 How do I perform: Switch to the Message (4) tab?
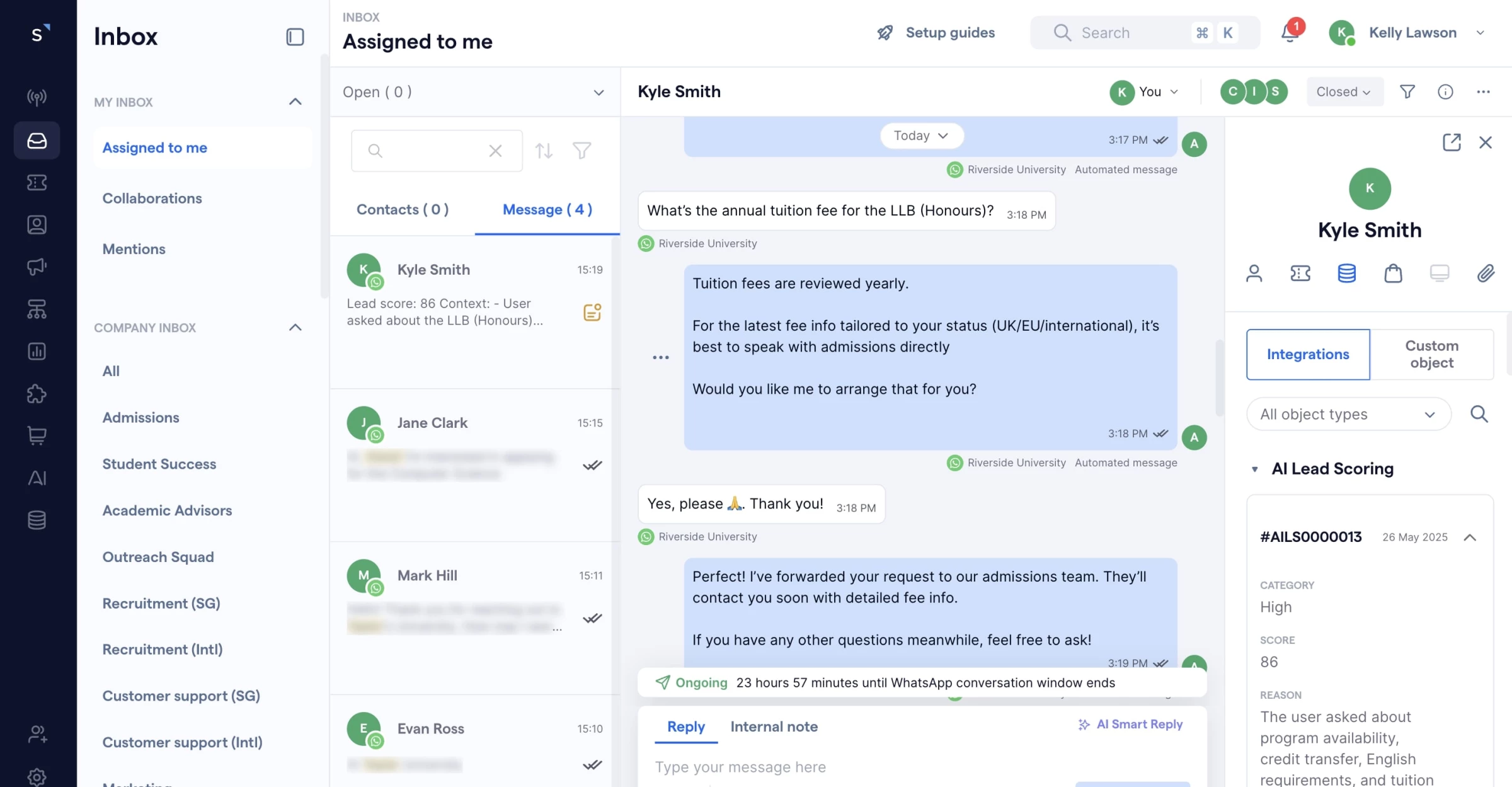547,210
